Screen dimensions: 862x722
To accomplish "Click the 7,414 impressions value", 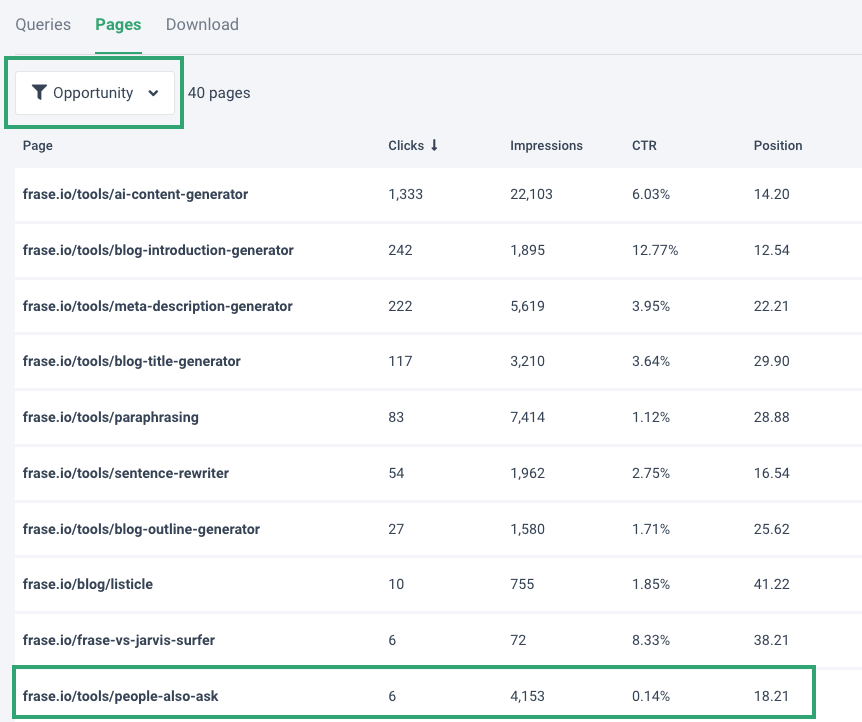I will point(527,417).
